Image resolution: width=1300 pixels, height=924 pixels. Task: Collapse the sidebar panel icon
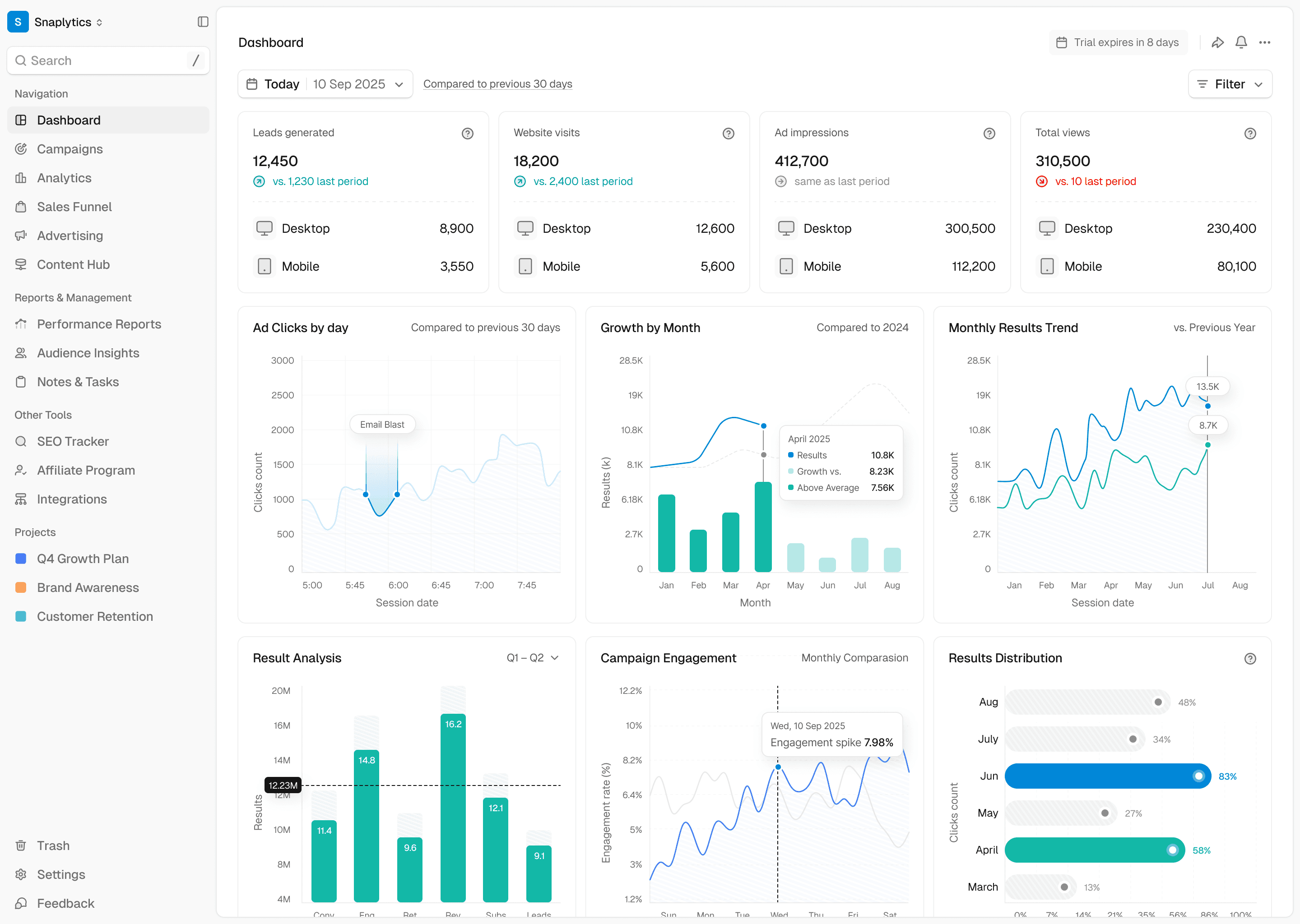point(203,22)
